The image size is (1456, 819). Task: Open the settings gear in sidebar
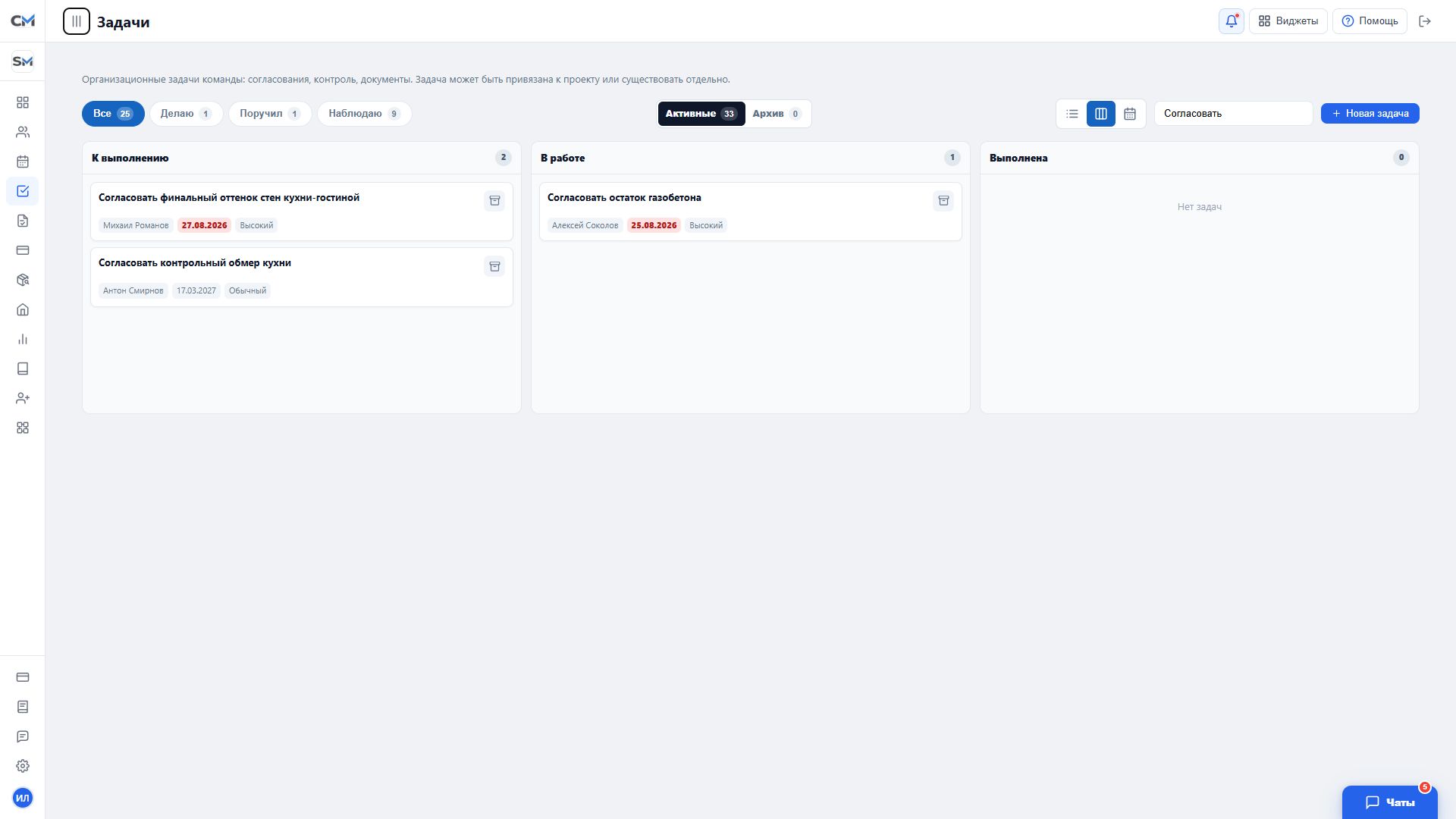pos(23,766)
